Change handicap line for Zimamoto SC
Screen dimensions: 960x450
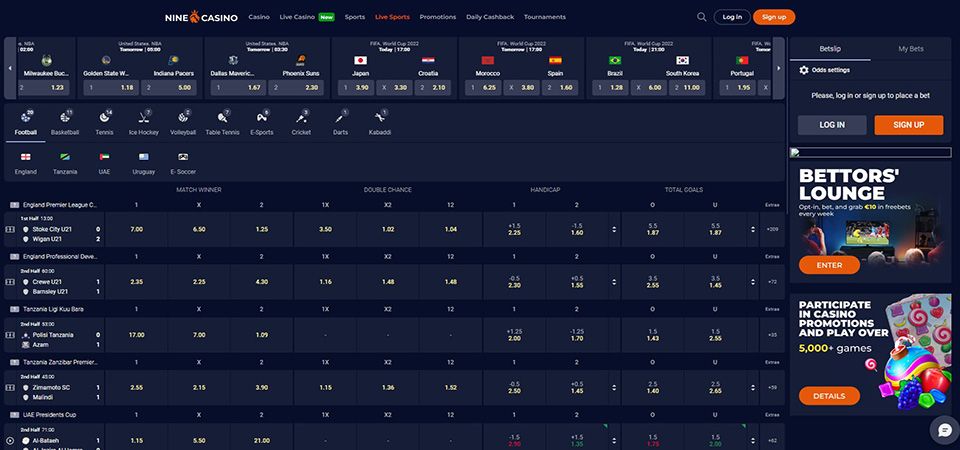[614, 388]
